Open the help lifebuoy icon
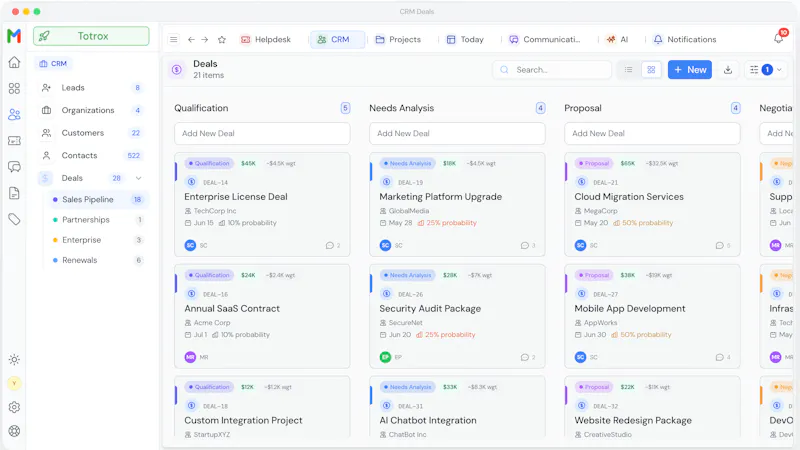Image resolution: width=800 pixels, height=450 pixels. (14, 431)
